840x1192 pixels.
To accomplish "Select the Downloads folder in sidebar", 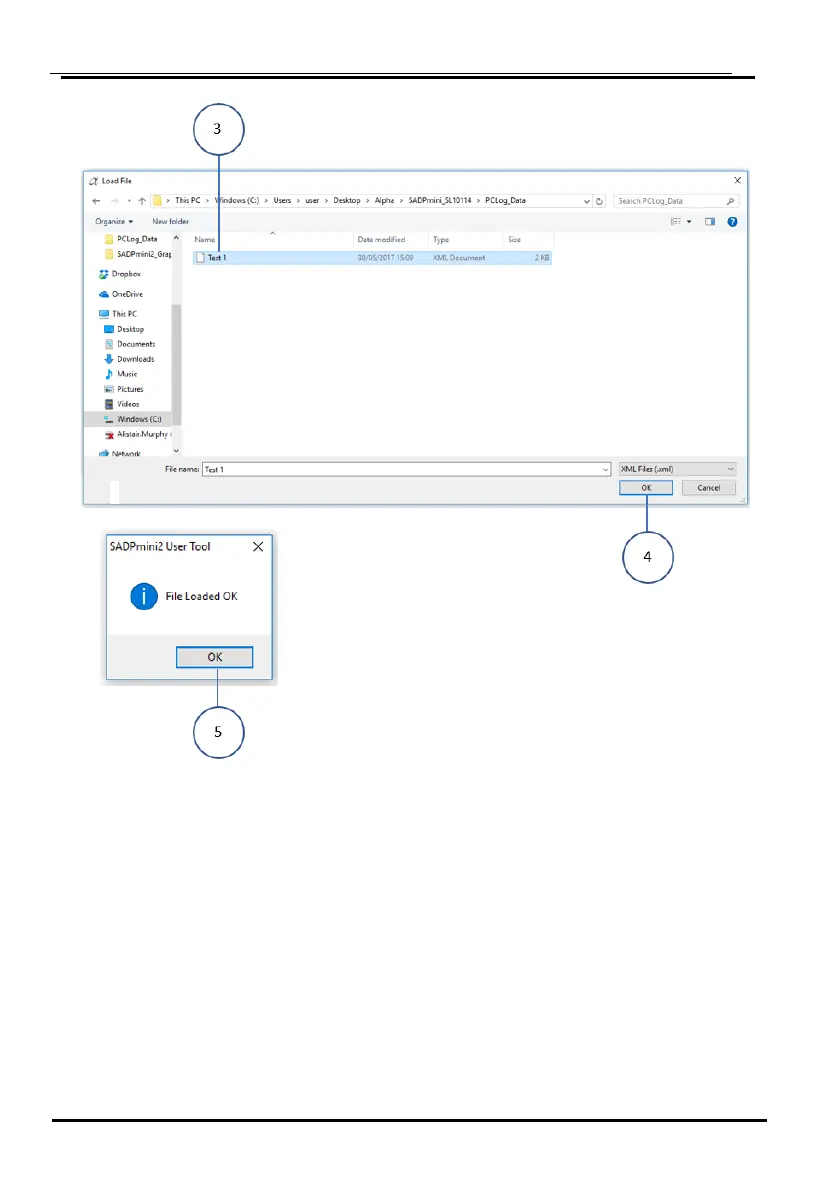I will tap(134, 359).
